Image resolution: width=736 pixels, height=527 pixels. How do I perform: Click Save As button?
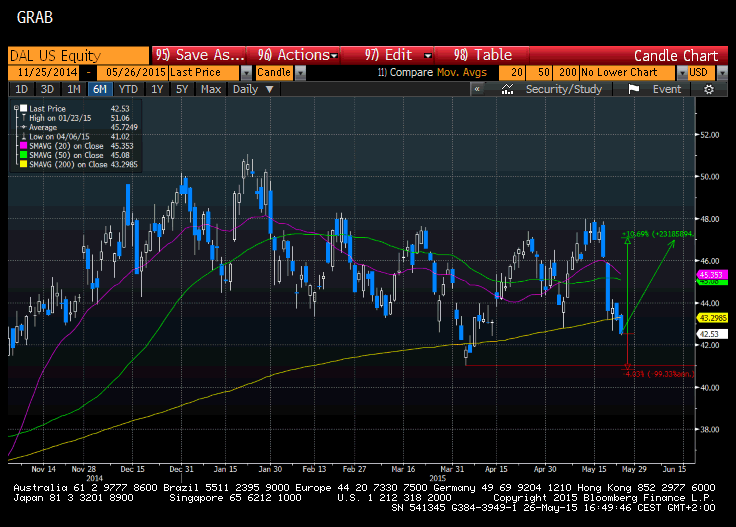point(199,55)
